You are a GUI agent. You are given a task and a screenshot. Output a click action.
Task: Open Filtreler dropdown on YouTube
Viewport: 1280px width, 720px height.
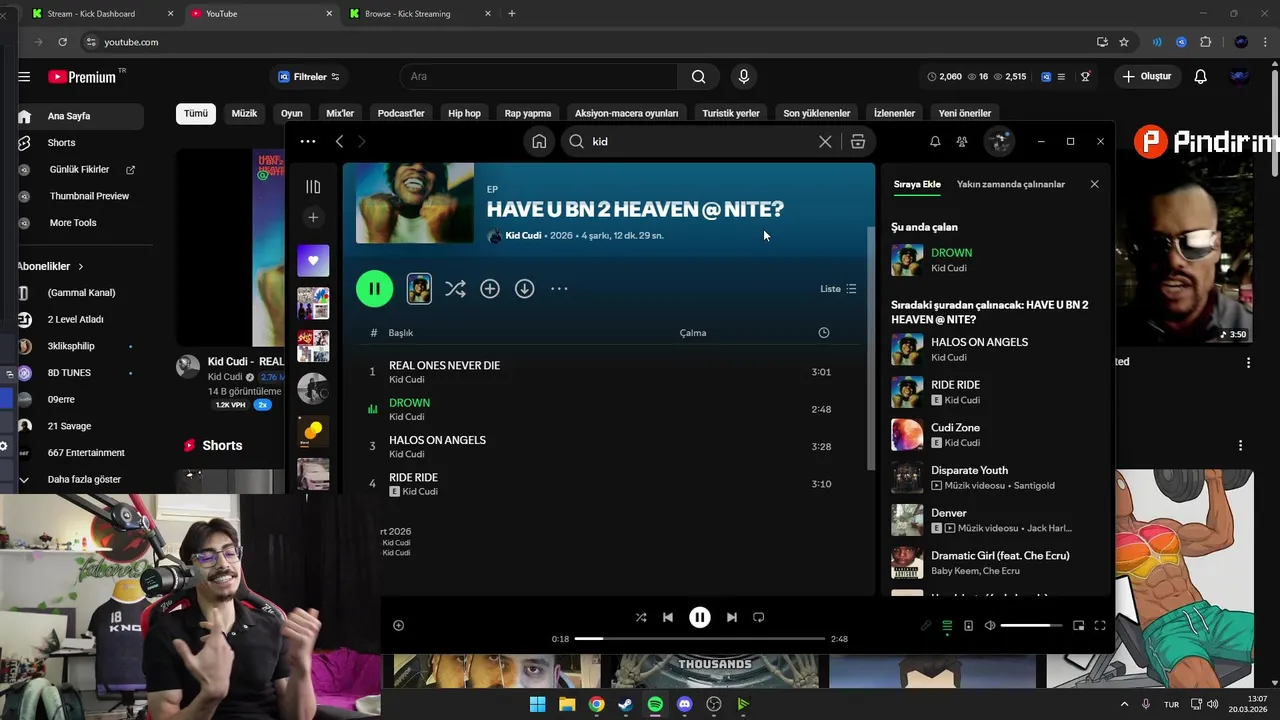[309, 77]
